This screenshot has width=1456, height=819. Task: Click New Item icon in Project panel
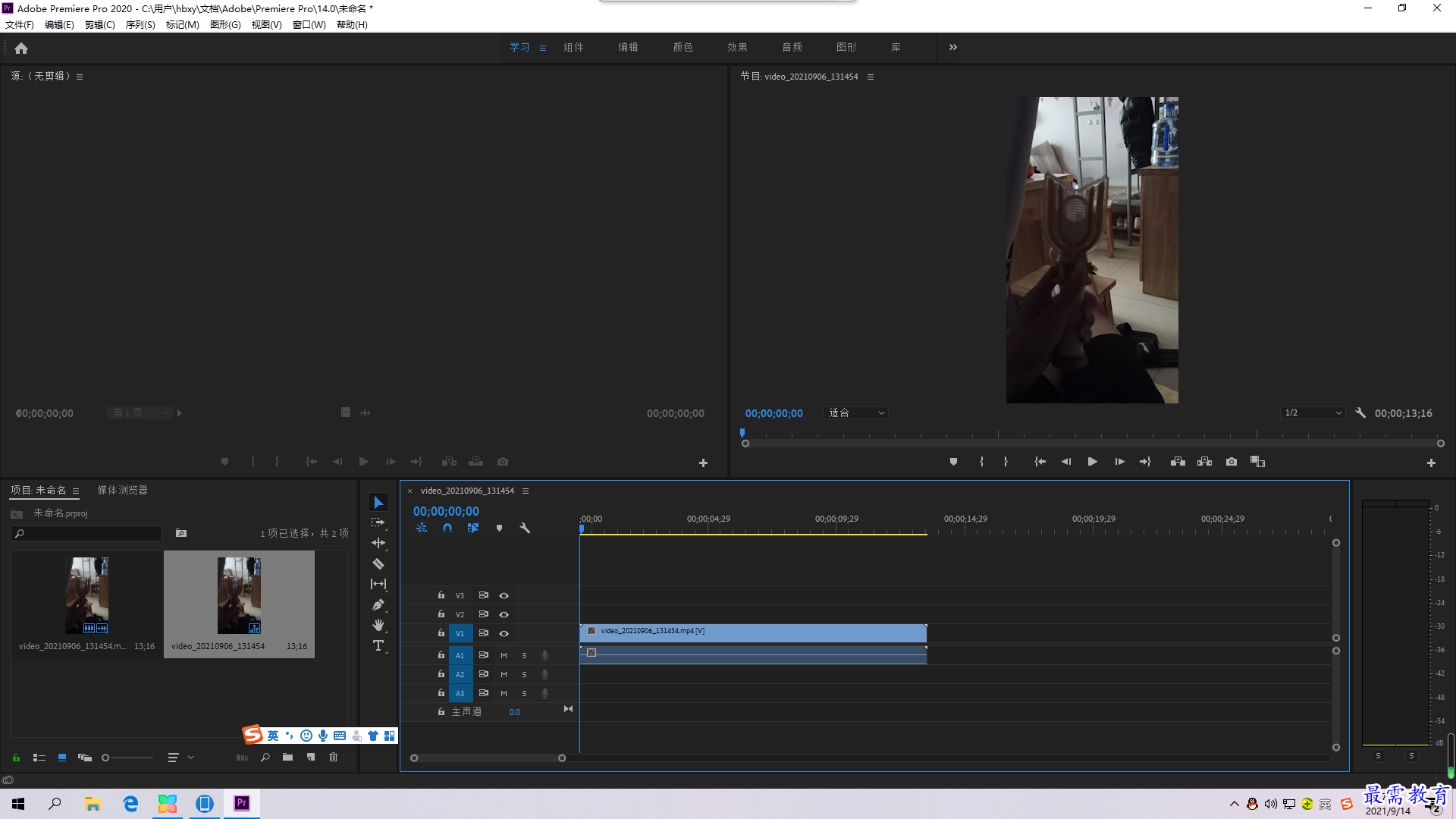coord(310,757)
